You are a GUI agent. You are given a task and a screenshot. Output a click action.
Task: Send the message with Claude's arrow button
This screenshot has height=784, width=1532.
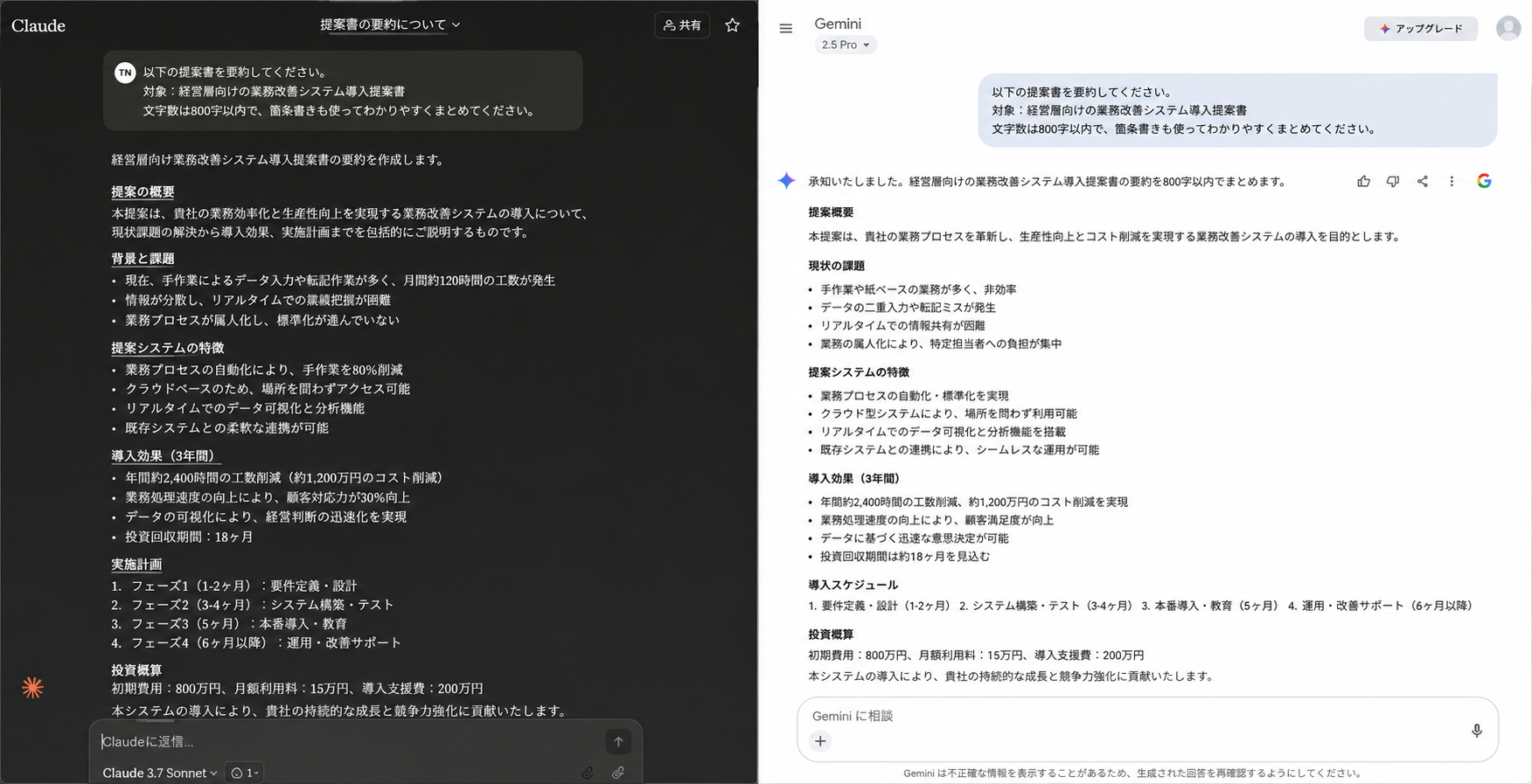point(618,741)
